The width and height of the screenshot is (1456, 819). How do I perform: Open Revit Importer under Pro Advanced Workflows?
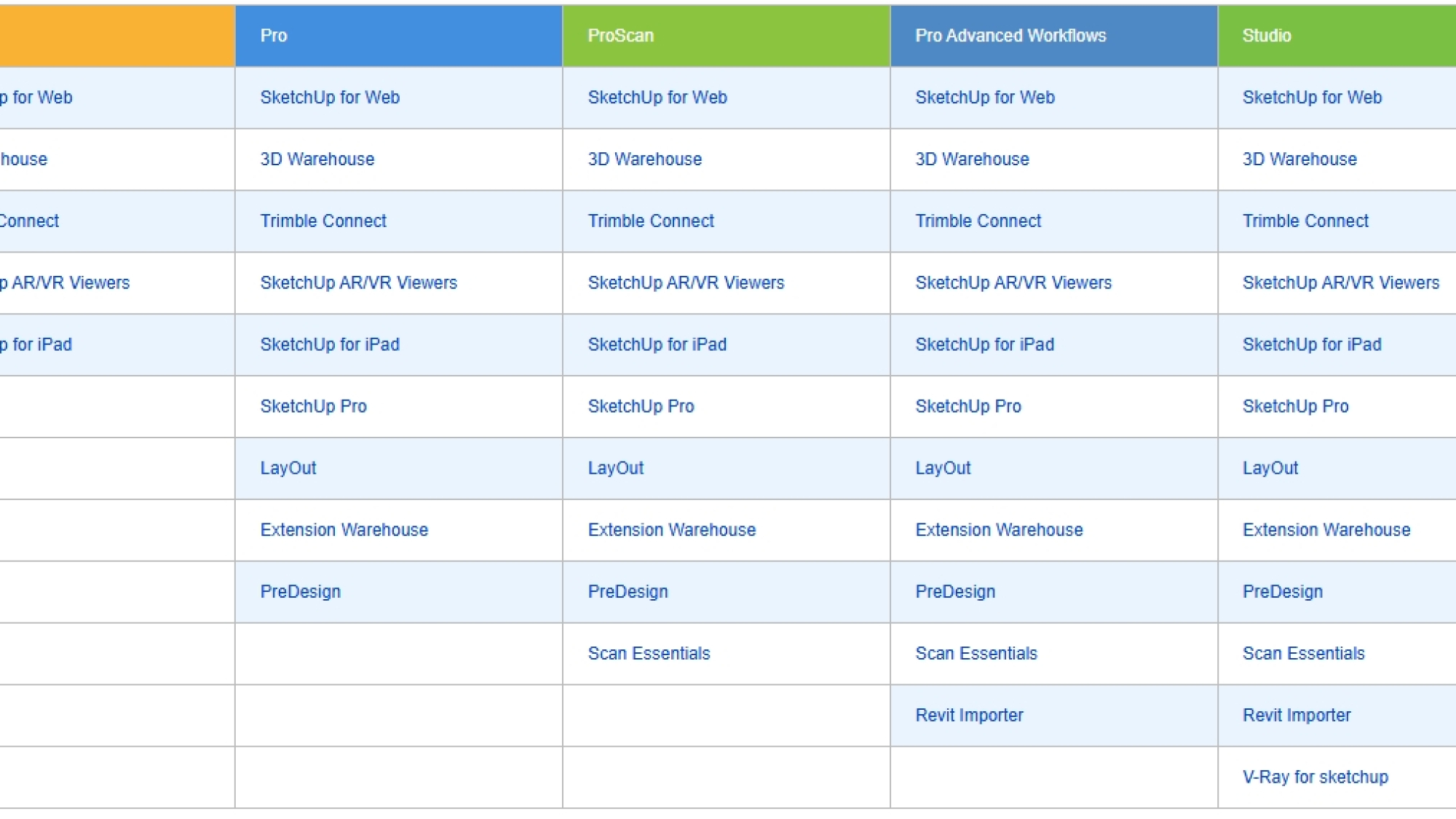[969, 716]
